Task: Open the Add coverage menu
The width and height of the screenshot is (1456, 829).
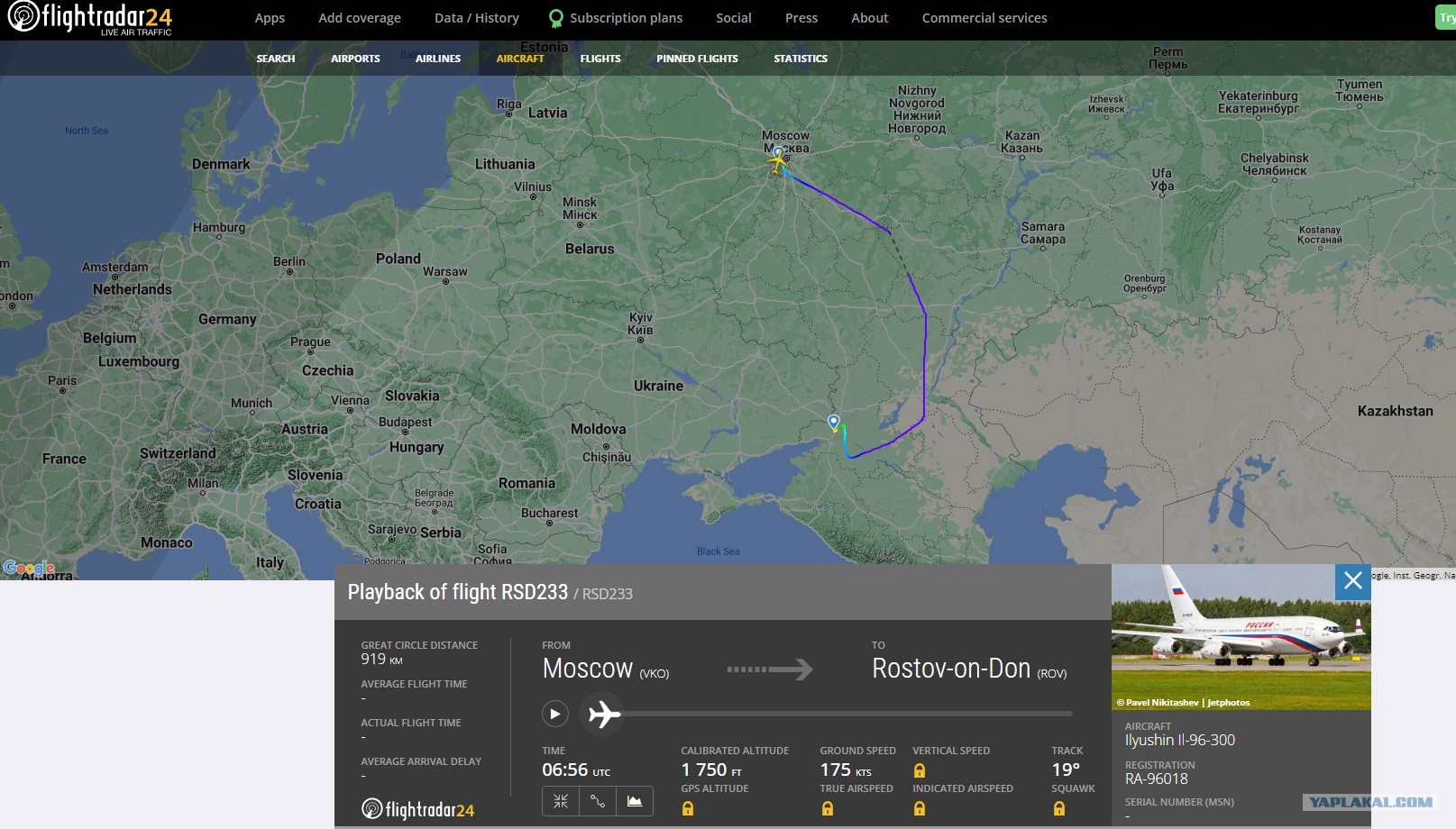Action: pos(360,18)
